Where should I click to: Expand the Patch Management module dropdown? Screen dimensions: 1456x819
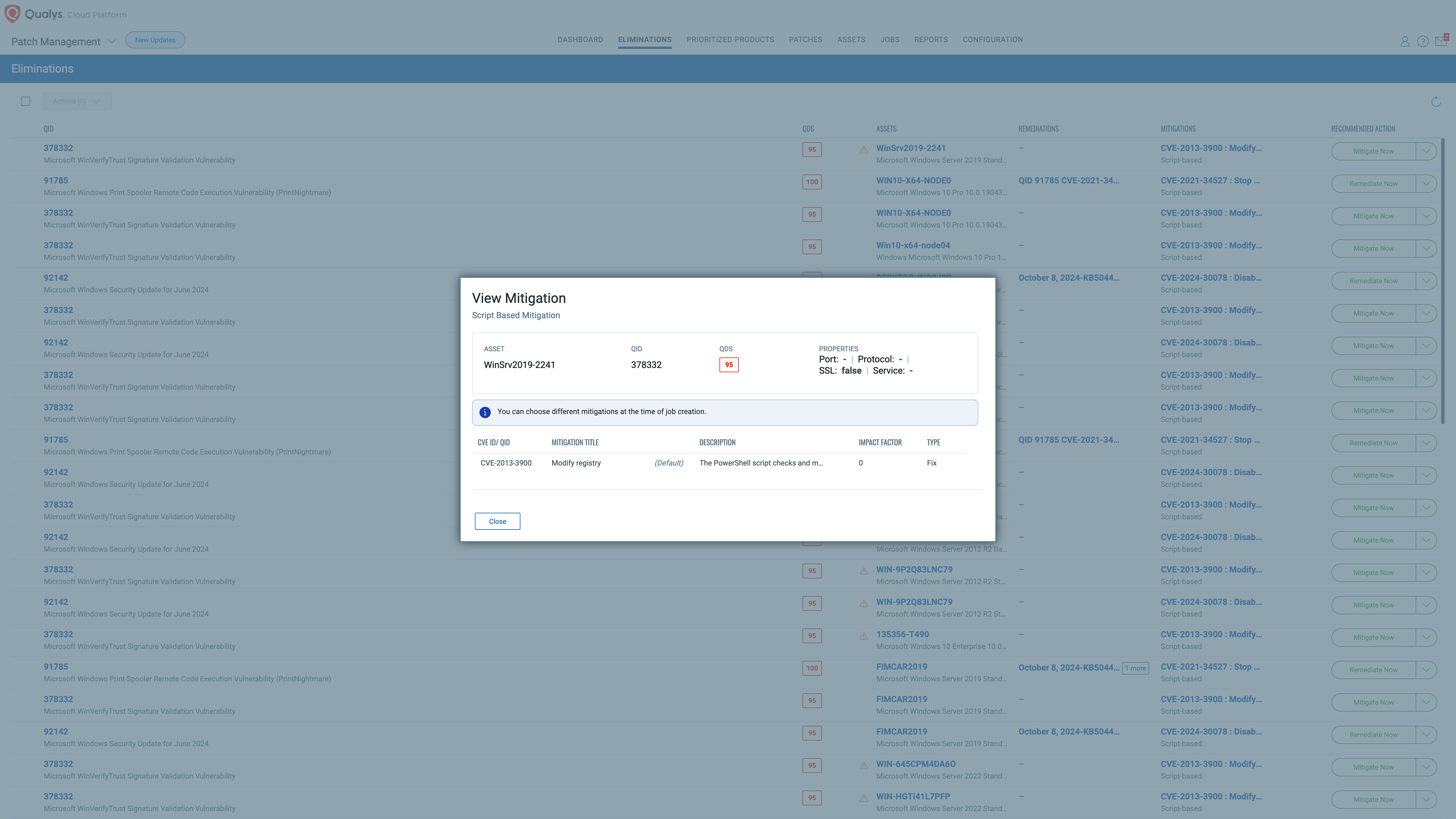point(111,41)
